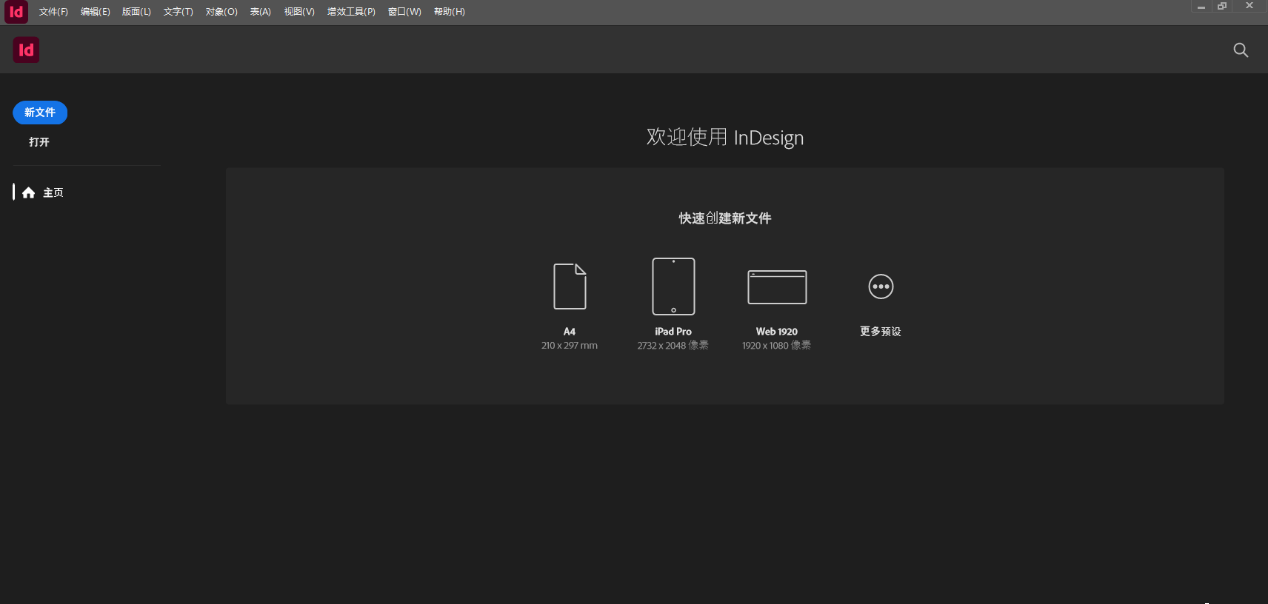Open the 文件(F) menu

(54, 12)
